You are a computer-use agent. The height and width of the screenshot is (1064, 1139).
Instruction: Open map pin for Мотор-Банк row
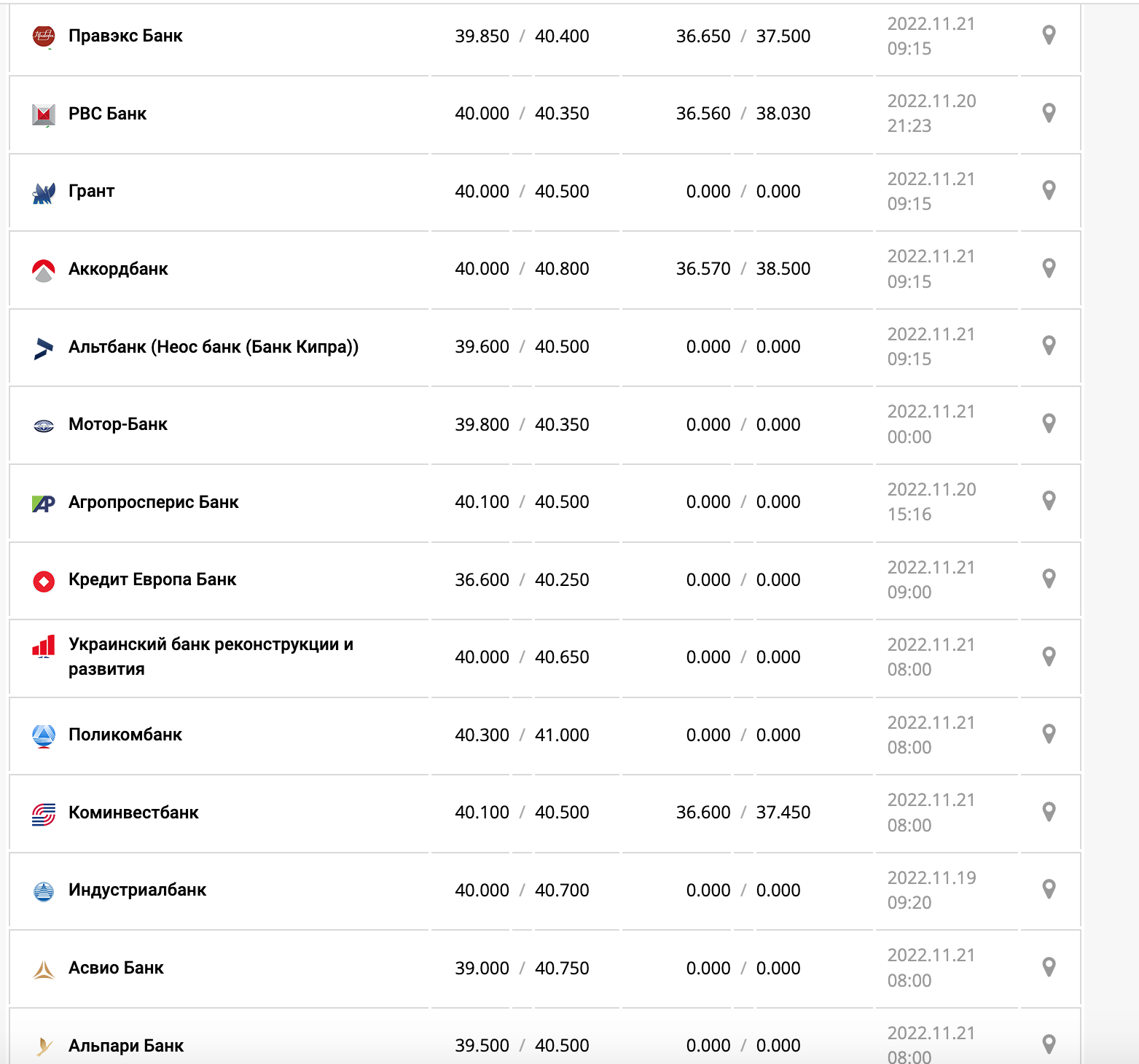click(1049, 423)
